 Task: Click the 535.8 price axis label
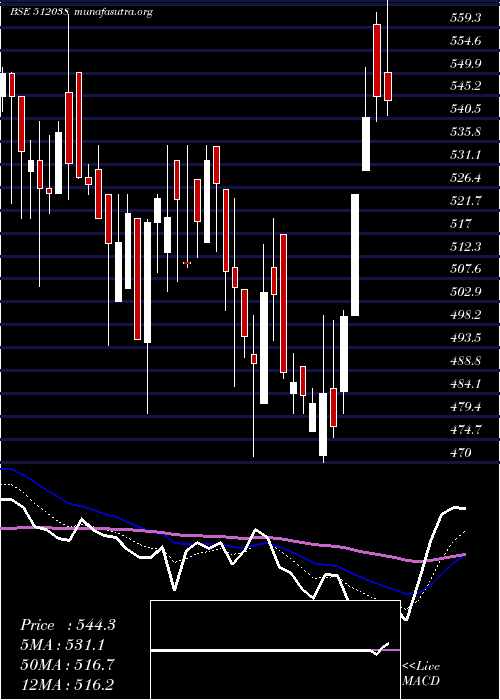[465, 132]
